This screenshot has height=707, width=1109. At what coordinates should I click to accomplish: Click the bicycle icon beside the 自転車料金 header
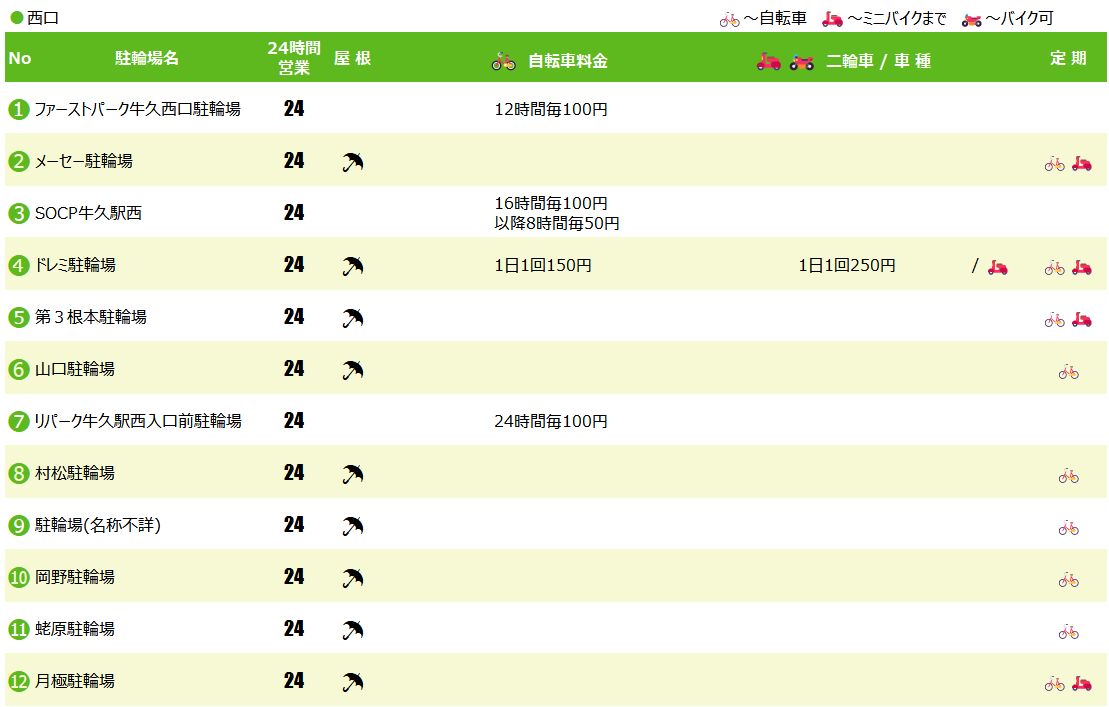(x=503, y=61)
